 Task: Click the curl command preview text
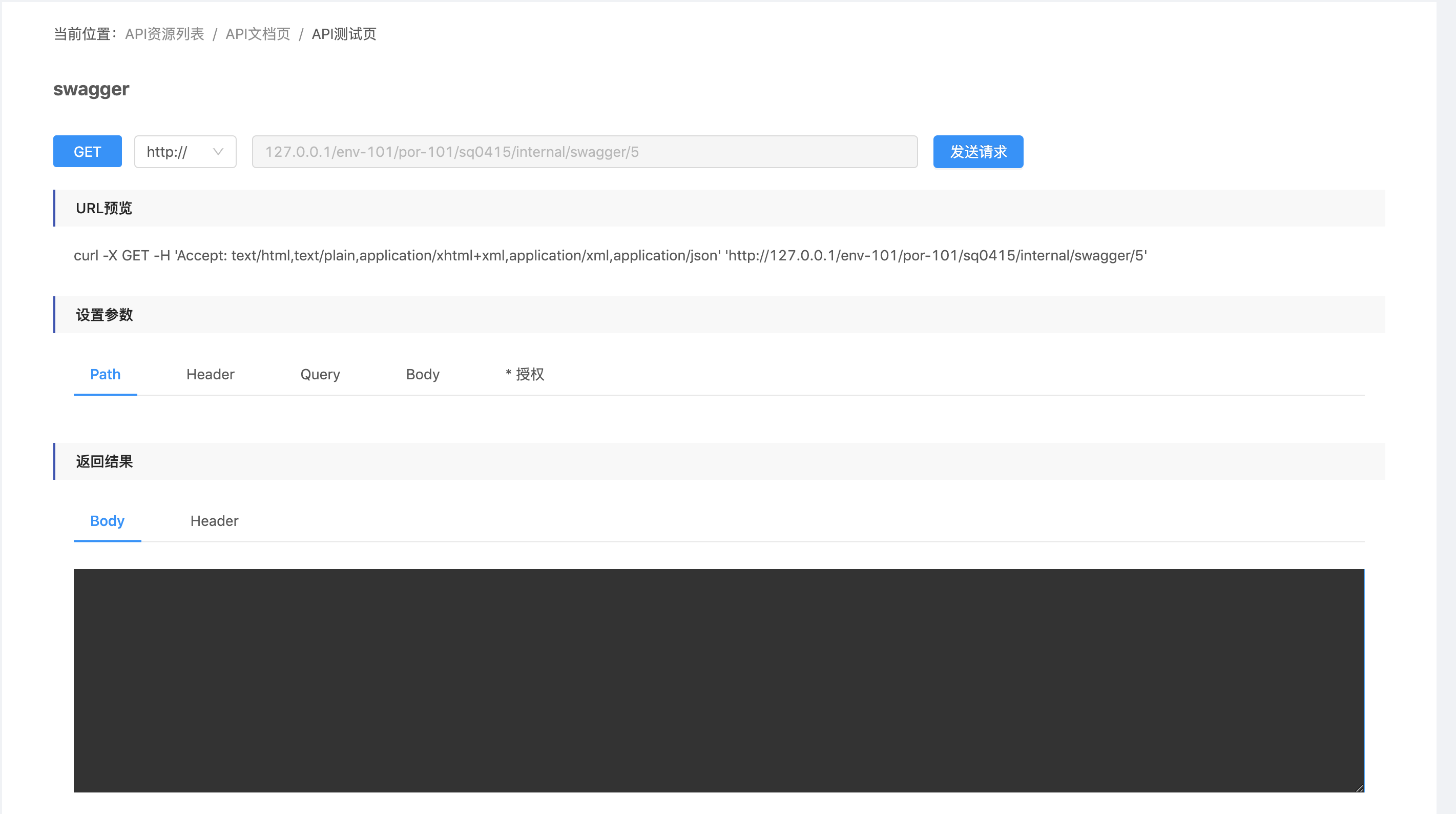click(x=610, y=256)
